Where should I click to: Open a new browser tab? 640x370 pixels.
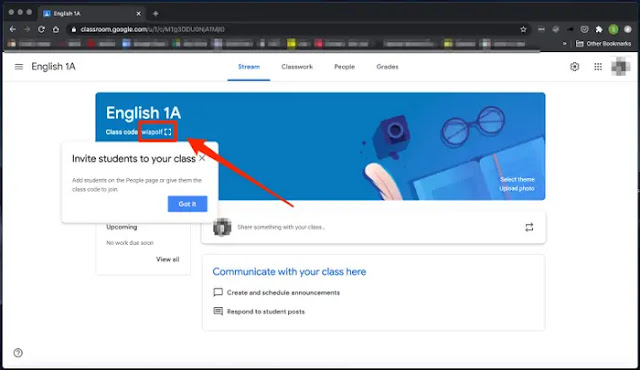(x=156, y=13)
